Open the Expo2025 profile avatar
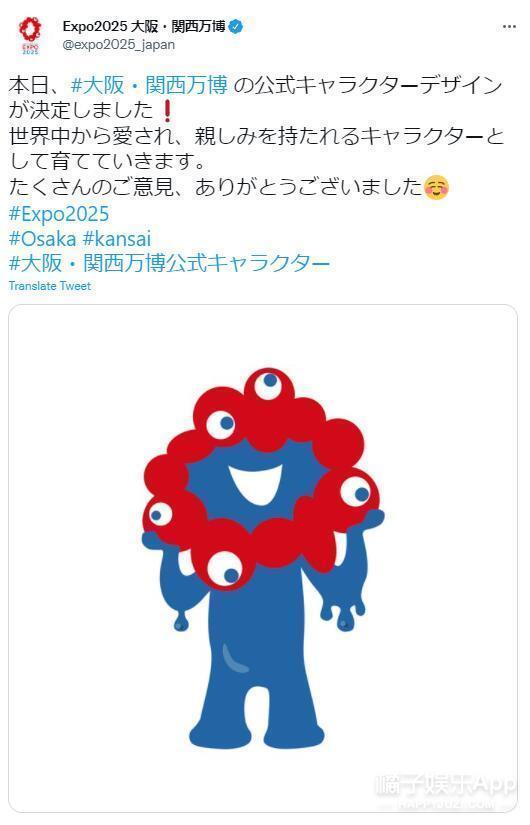This screenshot has height=825, width=530. tap(30, 35)
